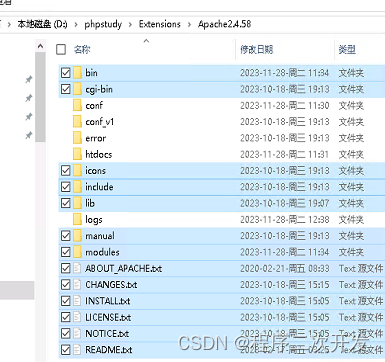Click the error folder icon
385x362 pixels.
click(x=77, y=138)
